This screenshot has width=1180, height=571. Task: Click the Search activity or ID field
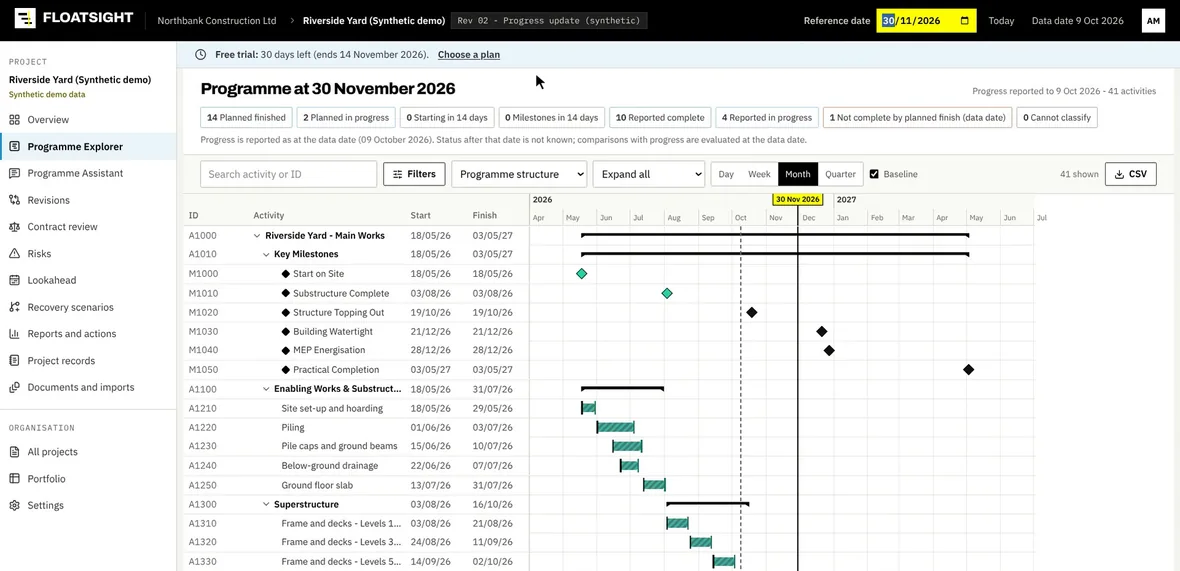[x=288, y=174]
